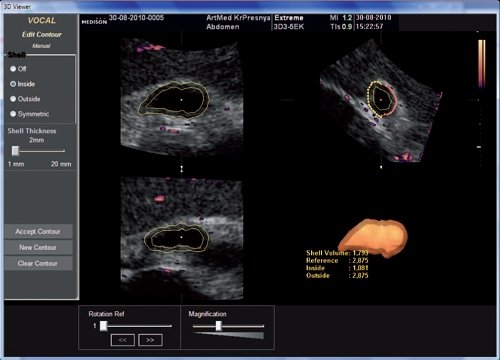Click the Rotation Ref slider handle

[104, 326]
